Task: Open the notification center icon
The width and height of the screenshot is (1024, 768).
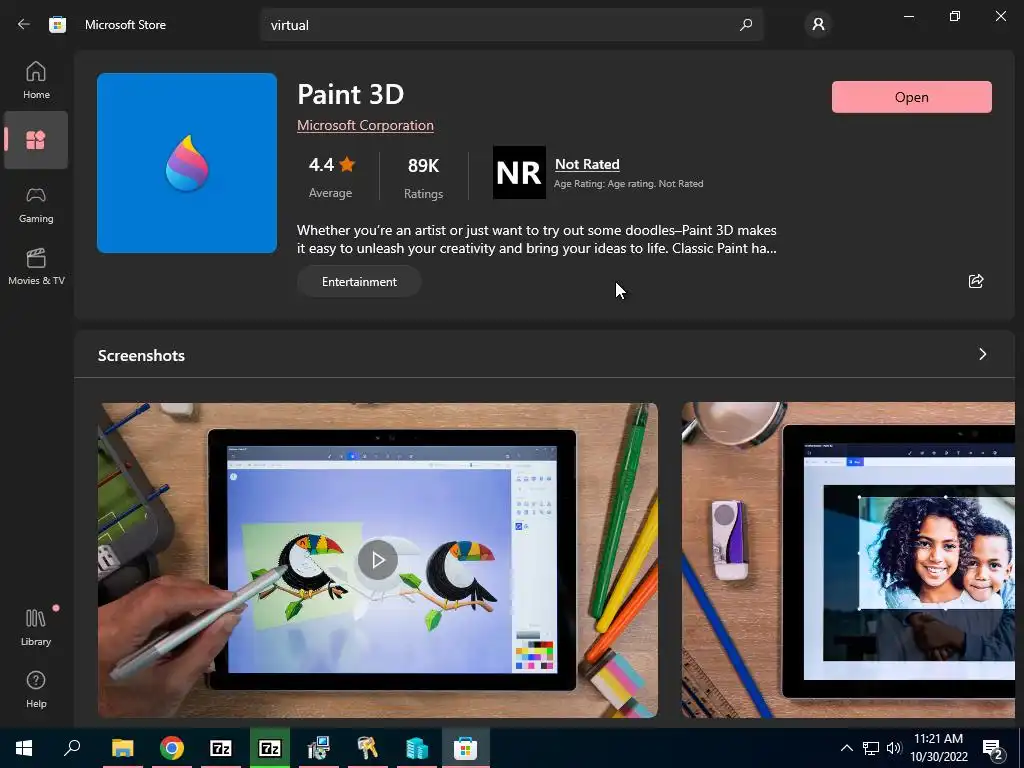Action: tap(992, 748)
